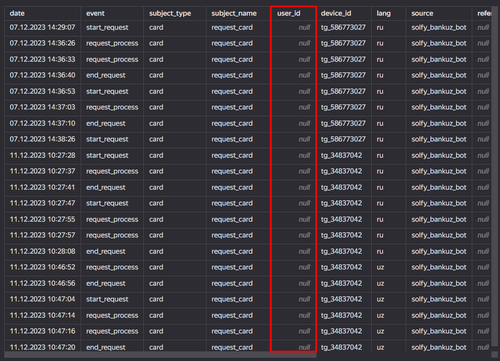Select date cell 11.12.2023 10:27:47

click(x=42, y=203)
